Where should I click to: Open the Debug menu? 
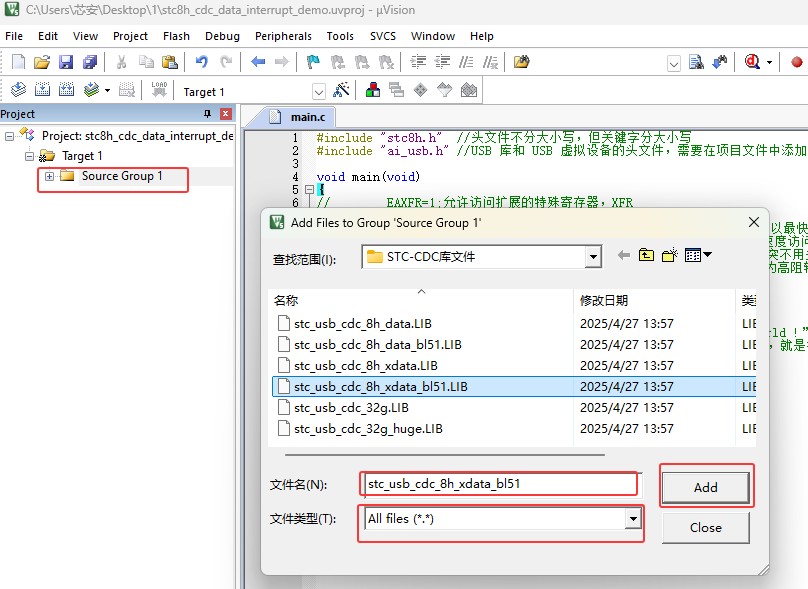(x=222, y=36)
